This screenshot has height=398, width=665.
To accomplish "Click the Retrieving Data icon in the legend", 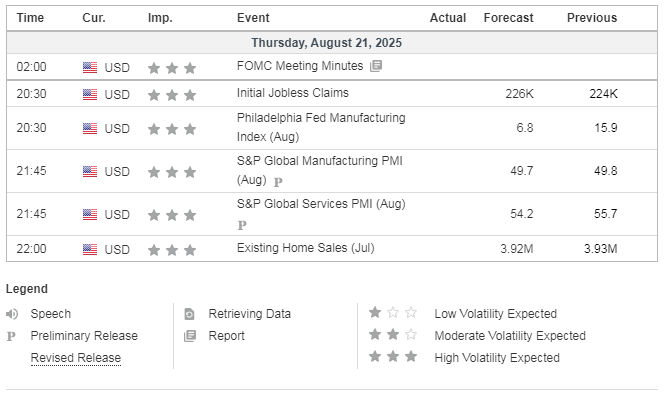I will click(x=189, y=314).
